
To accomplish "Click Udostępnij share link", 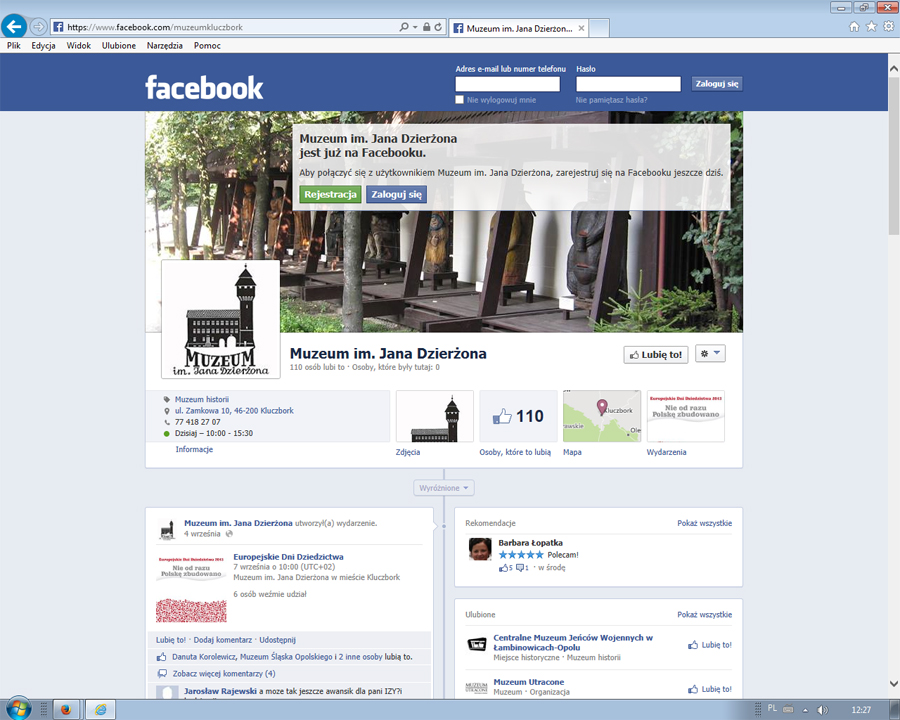I will tap(277, 640).
